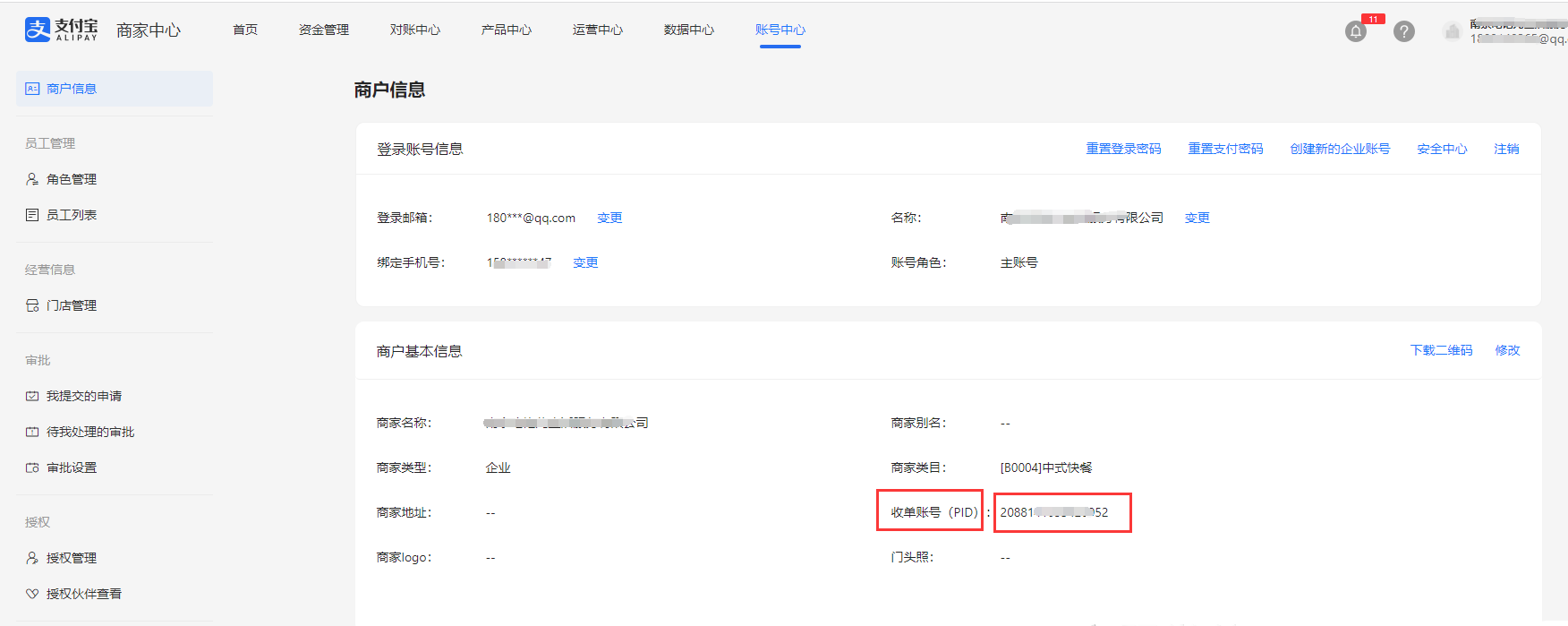Click the 收单账号（PID）label
1568x626 pixels.
[x=934, y=512]
